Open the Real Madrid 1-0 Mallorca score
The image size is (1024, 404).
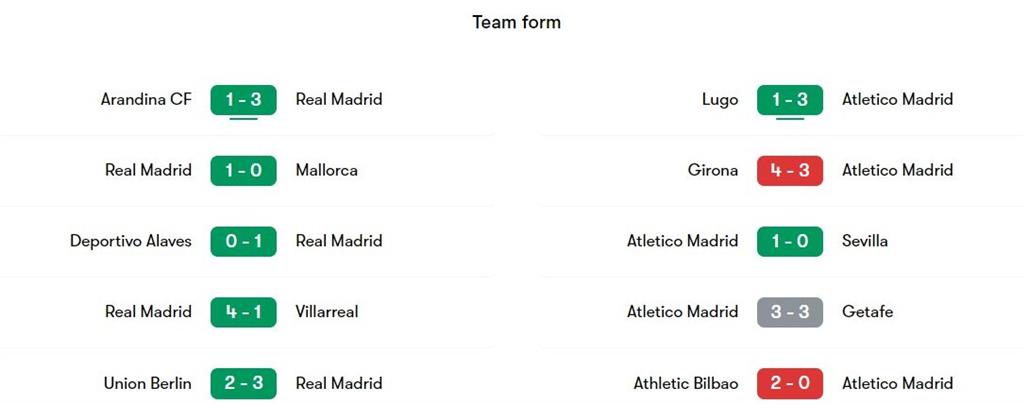tap(243, 170)
